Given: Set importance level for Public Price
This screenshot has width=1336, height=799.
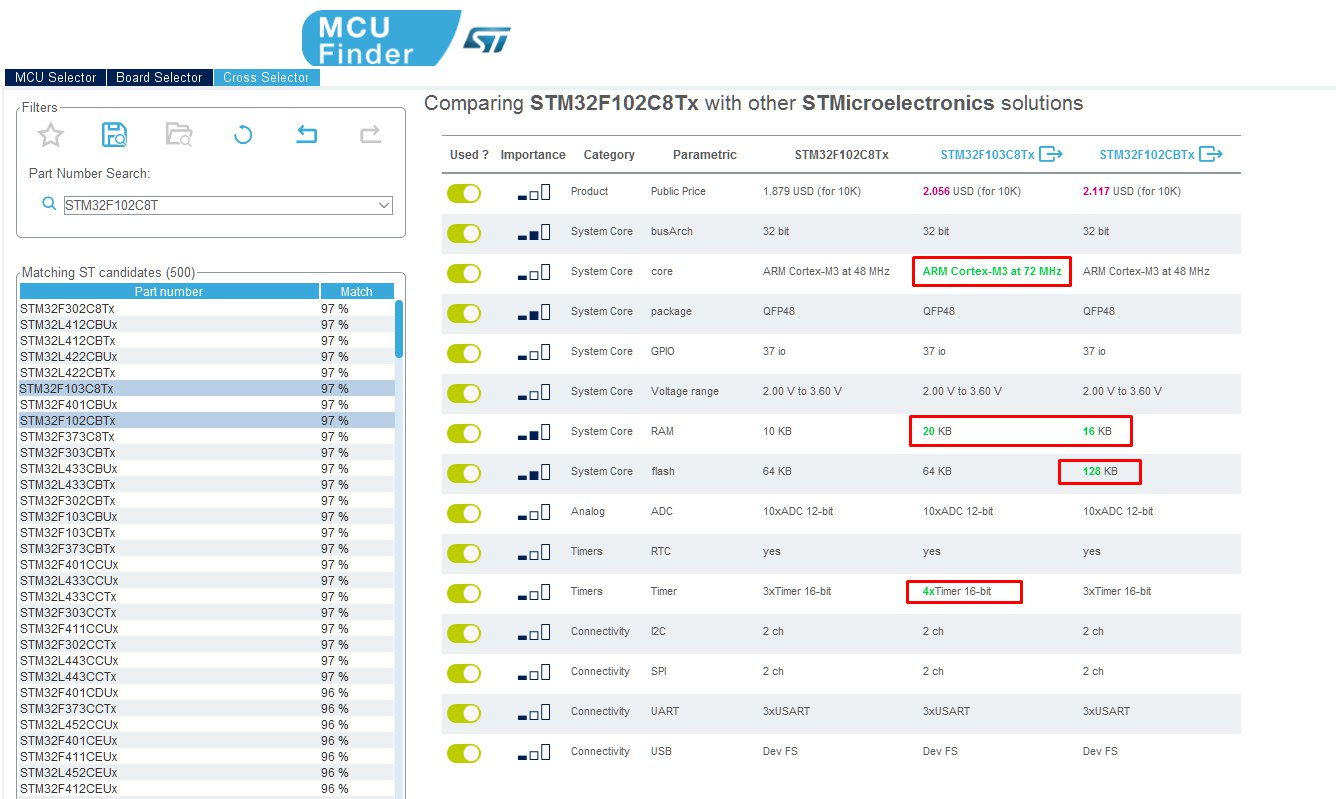Looking at the screenshot, I should tap(534, 192).
